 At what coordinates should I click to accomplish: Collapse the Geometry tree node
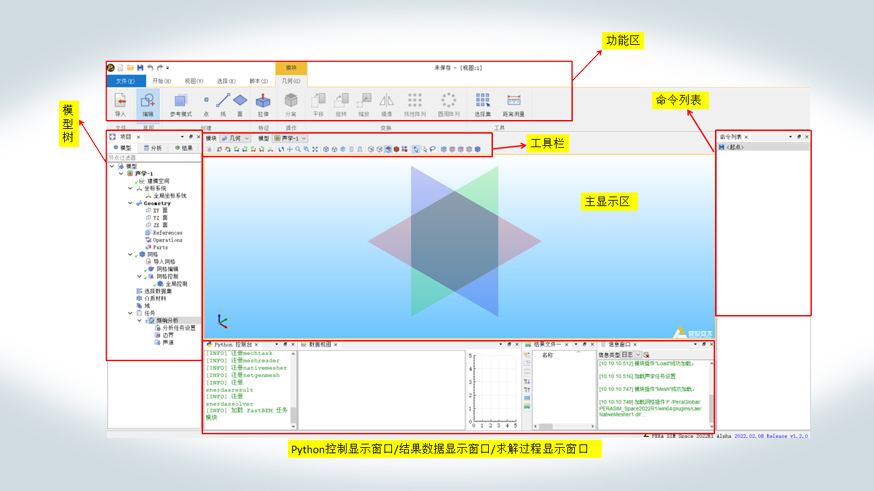coord(131,203)
